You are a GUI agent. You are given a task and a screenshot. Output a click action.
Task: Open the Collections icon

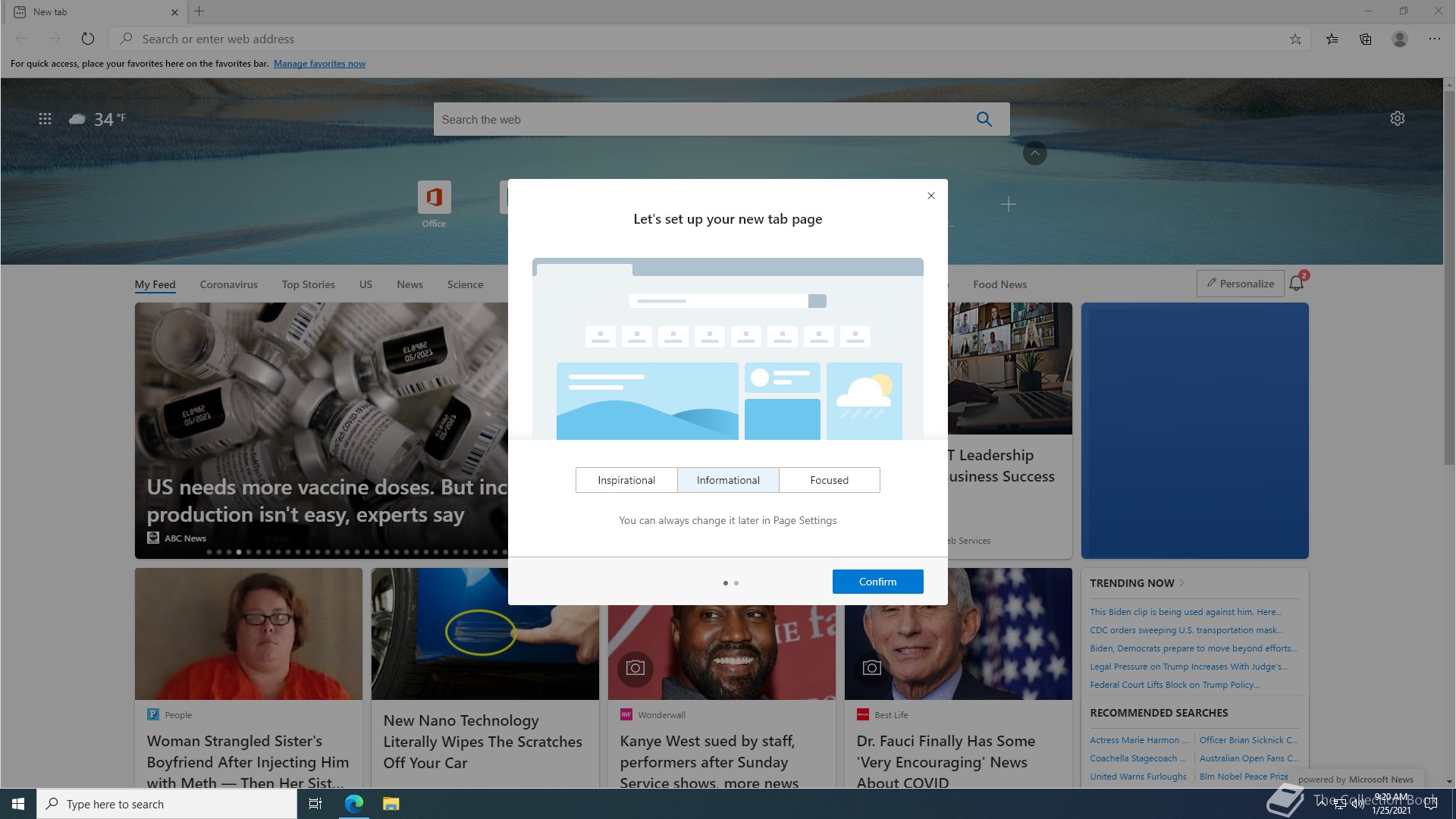(1365, 39)
